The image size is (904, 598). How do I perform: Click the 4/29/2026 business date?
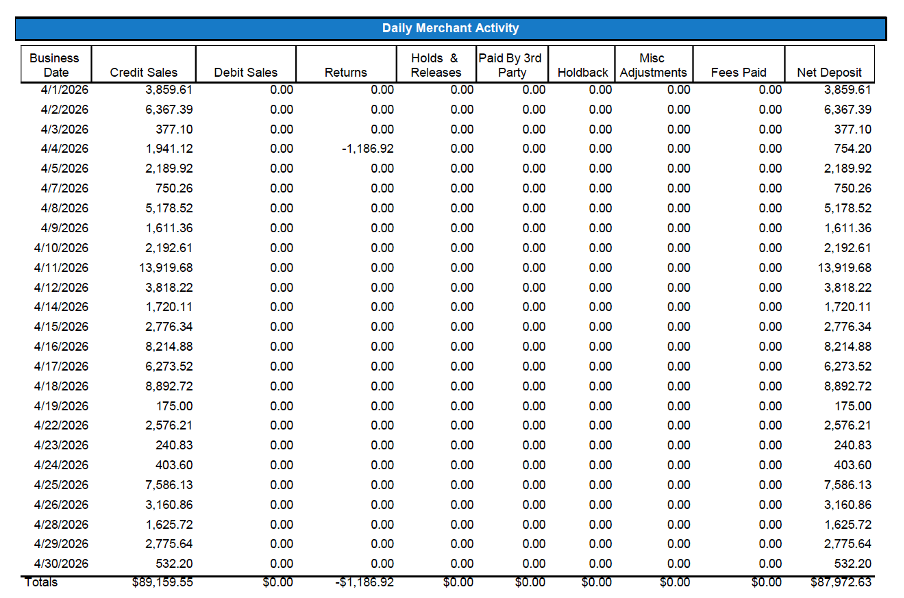[61, 544]
